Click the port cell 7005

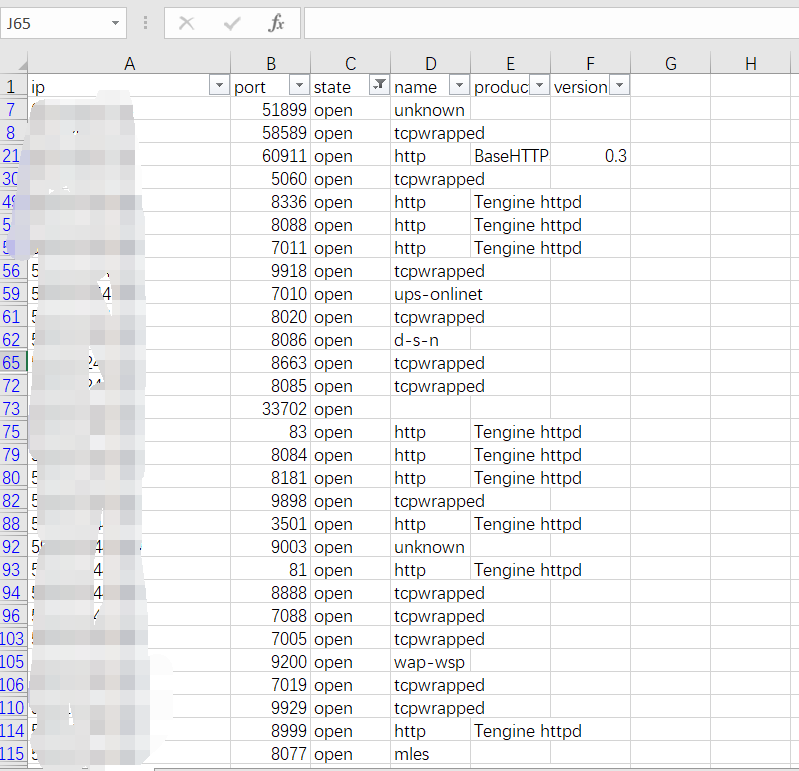(x=271, y=639)
